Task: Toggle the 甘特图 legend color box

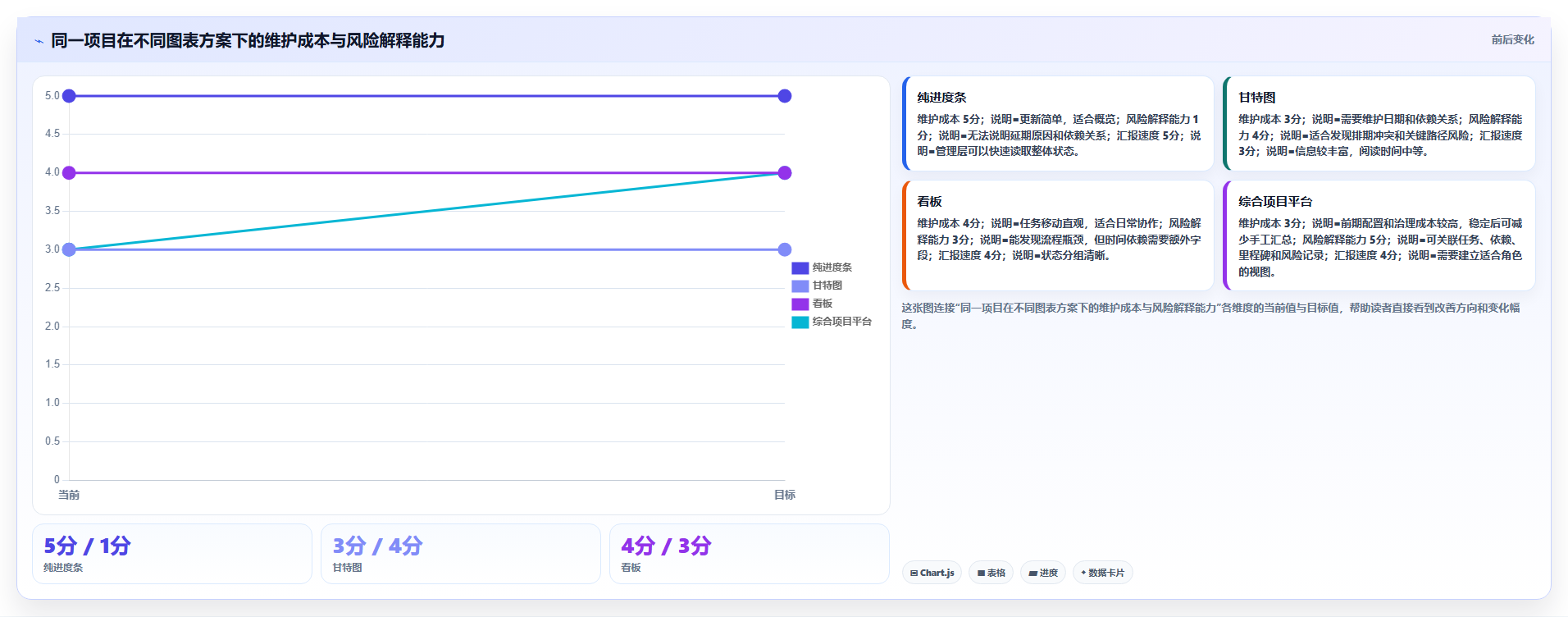Action: click(800, 286)
